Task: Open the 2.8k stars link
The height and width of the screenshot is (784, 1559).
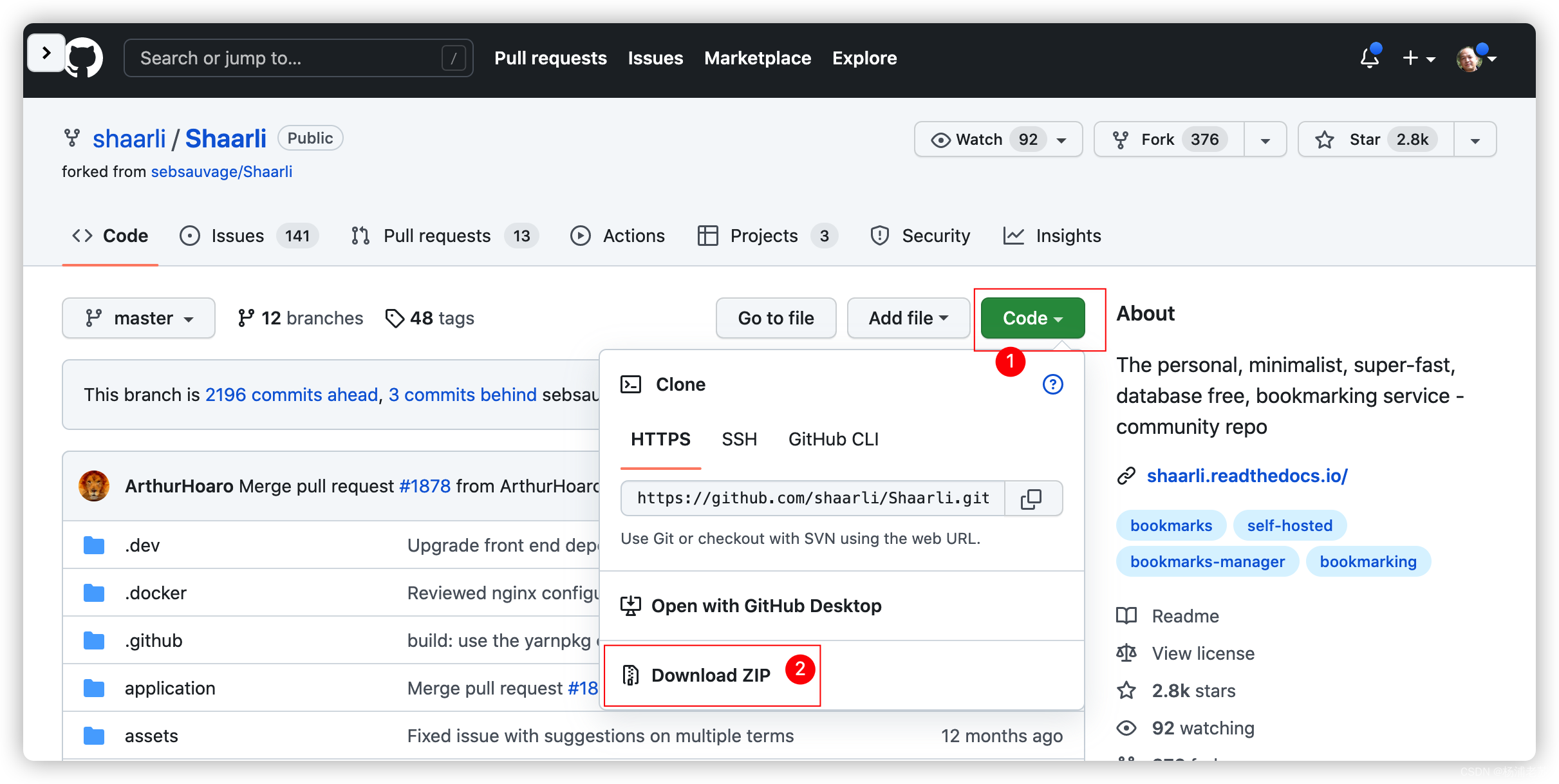Action: (1176, 691)
